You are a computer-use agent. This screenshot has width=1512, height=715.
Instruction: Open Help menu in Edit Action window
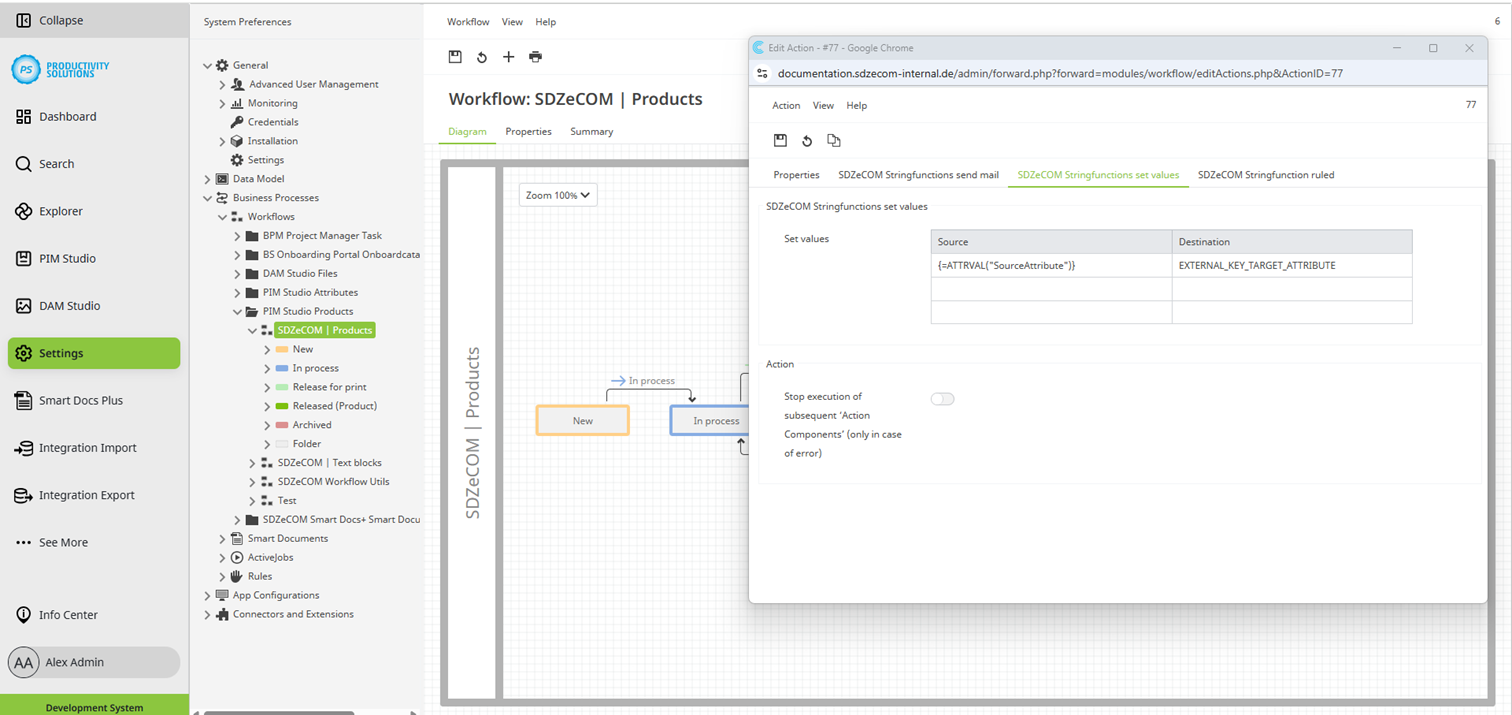pos(856,106)
